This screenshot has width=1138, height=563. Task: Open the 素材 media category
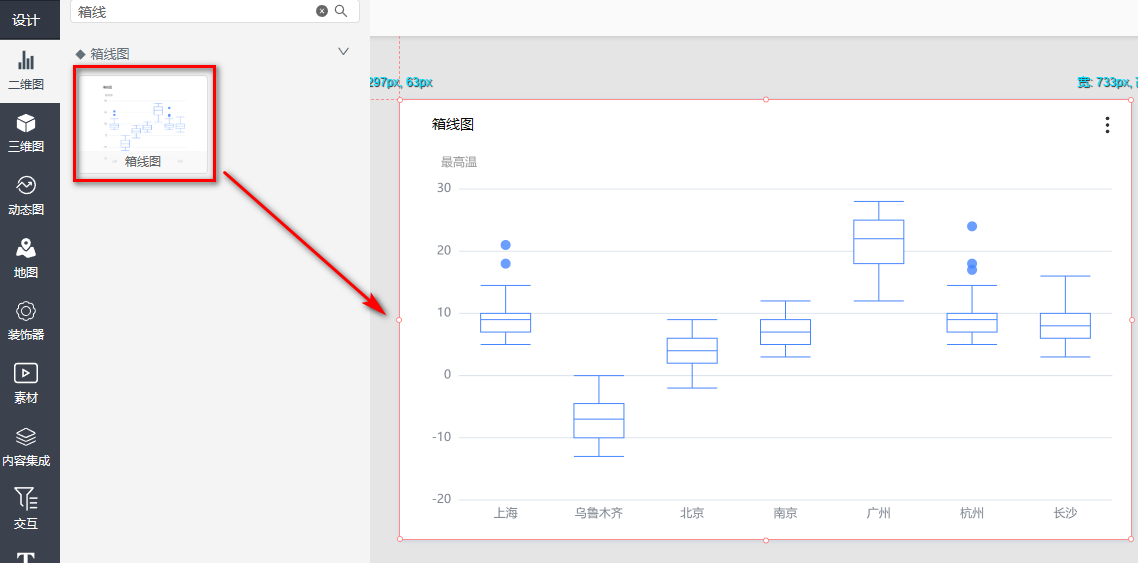coord(26,382)
